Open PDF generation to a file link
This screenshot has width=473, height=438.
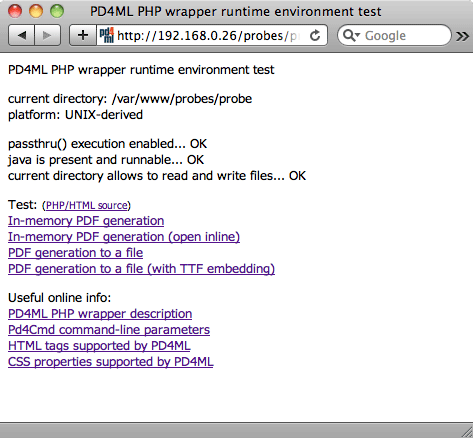pyautogui.click(x=75, y=253)
